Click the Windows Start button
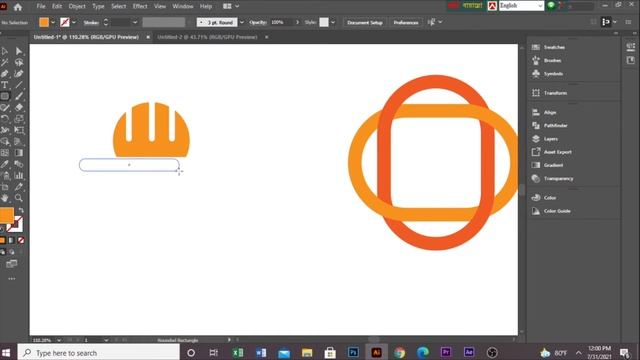Image resolution: width=640 pixels, height=360 pixels. (6, 353)
